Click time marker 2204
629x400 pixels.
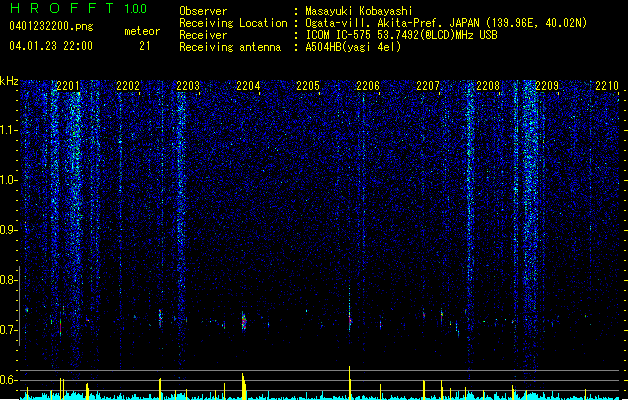tap(248, 86)
